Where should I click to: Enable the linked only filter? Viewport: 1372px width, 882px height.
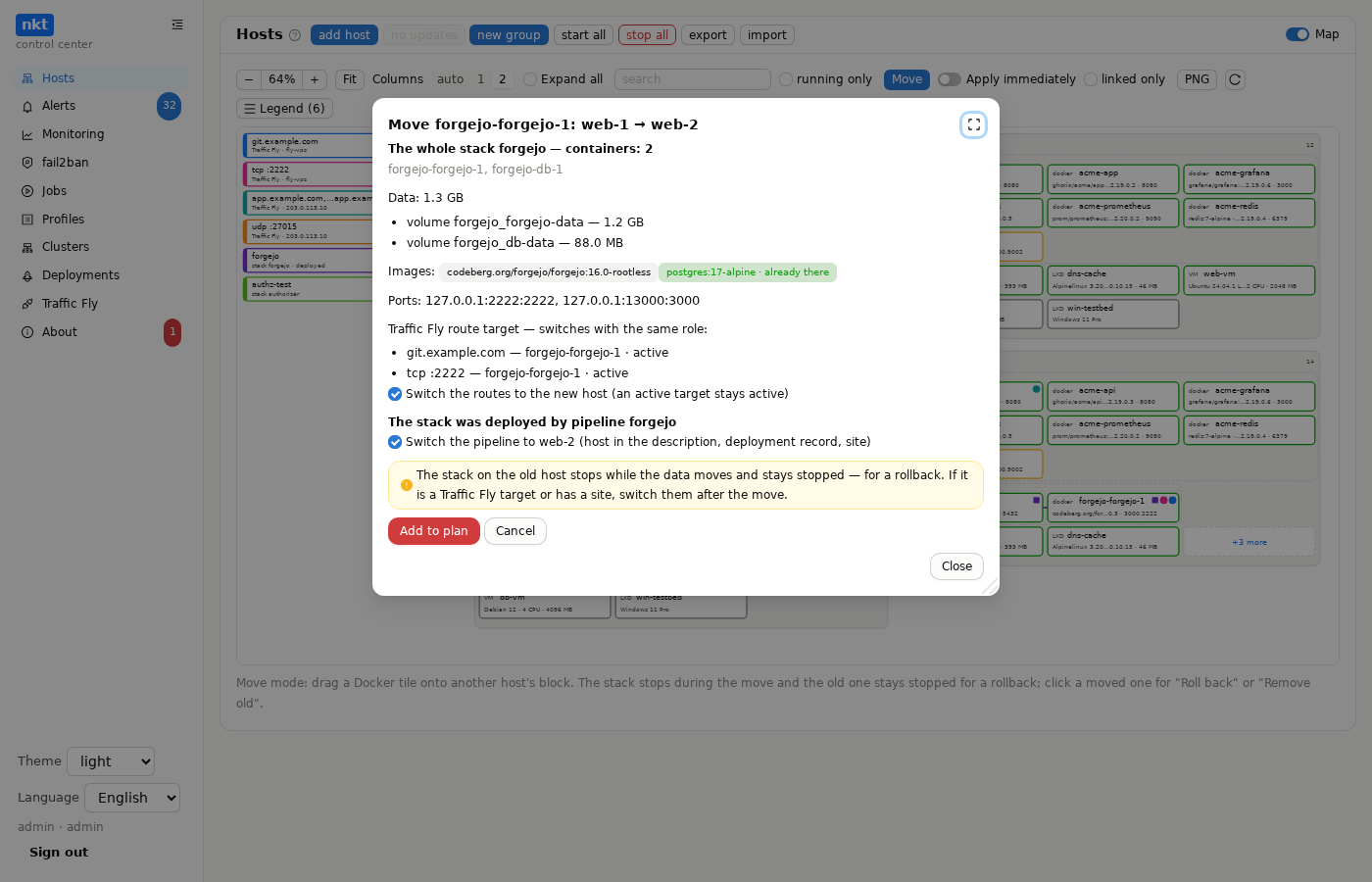click(x=1091, y=79)
